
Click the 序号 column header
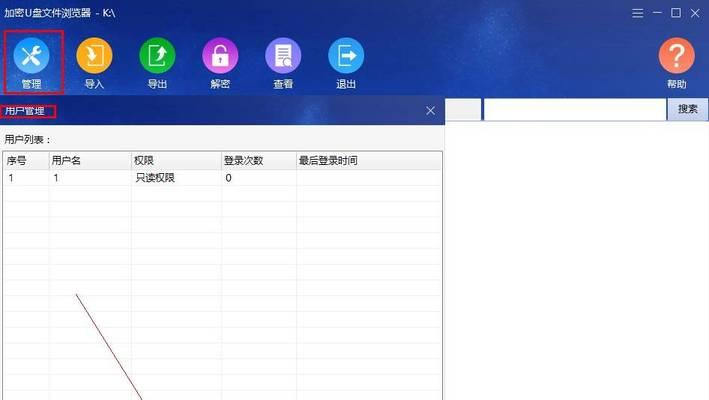pos(26,160)
